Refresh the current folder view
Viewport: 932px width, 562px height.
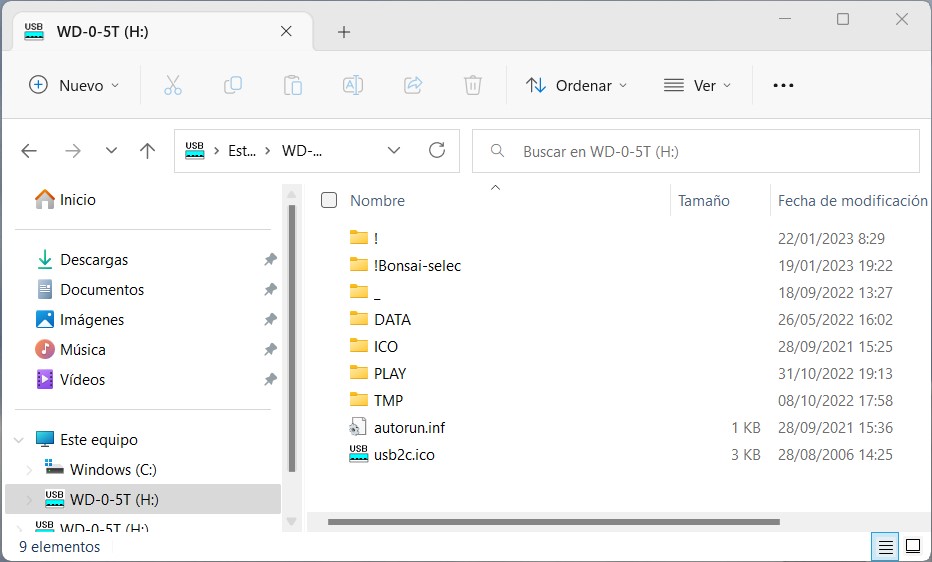[x=437, y=151]
